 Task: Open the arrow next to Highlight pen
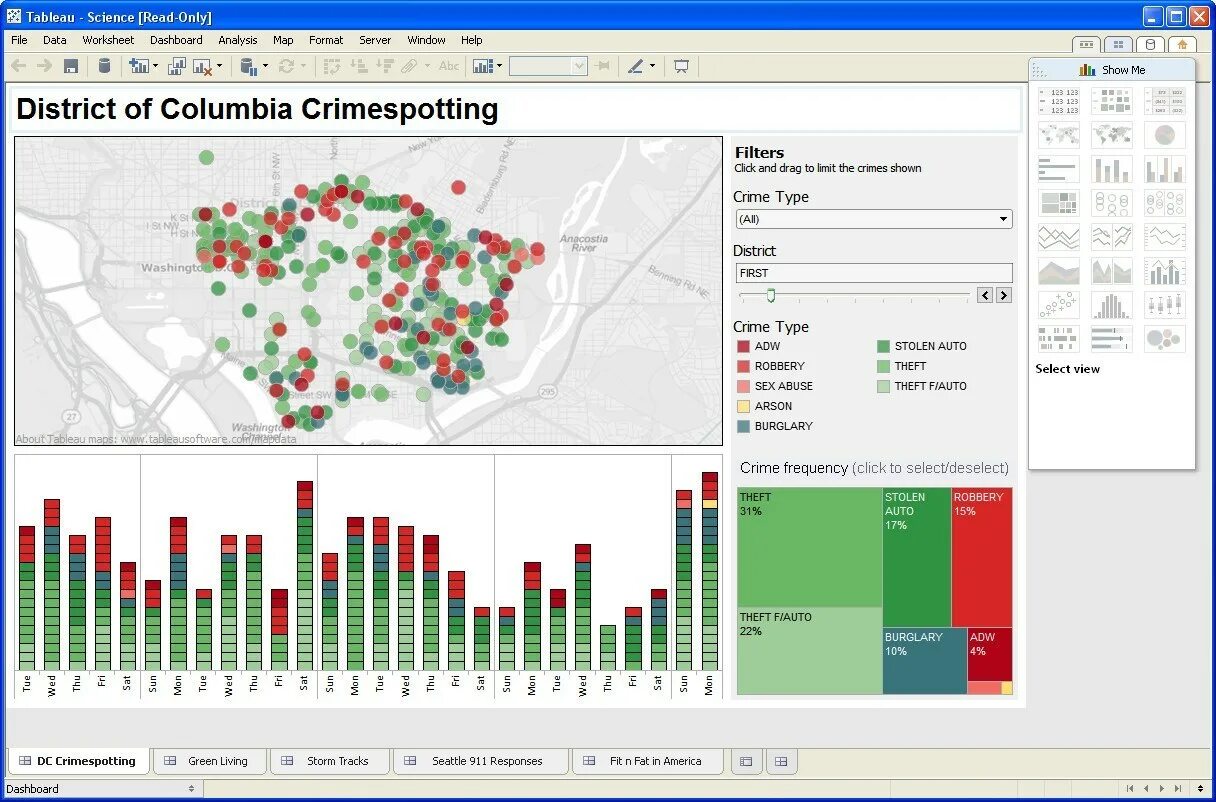tap(652, 67)
